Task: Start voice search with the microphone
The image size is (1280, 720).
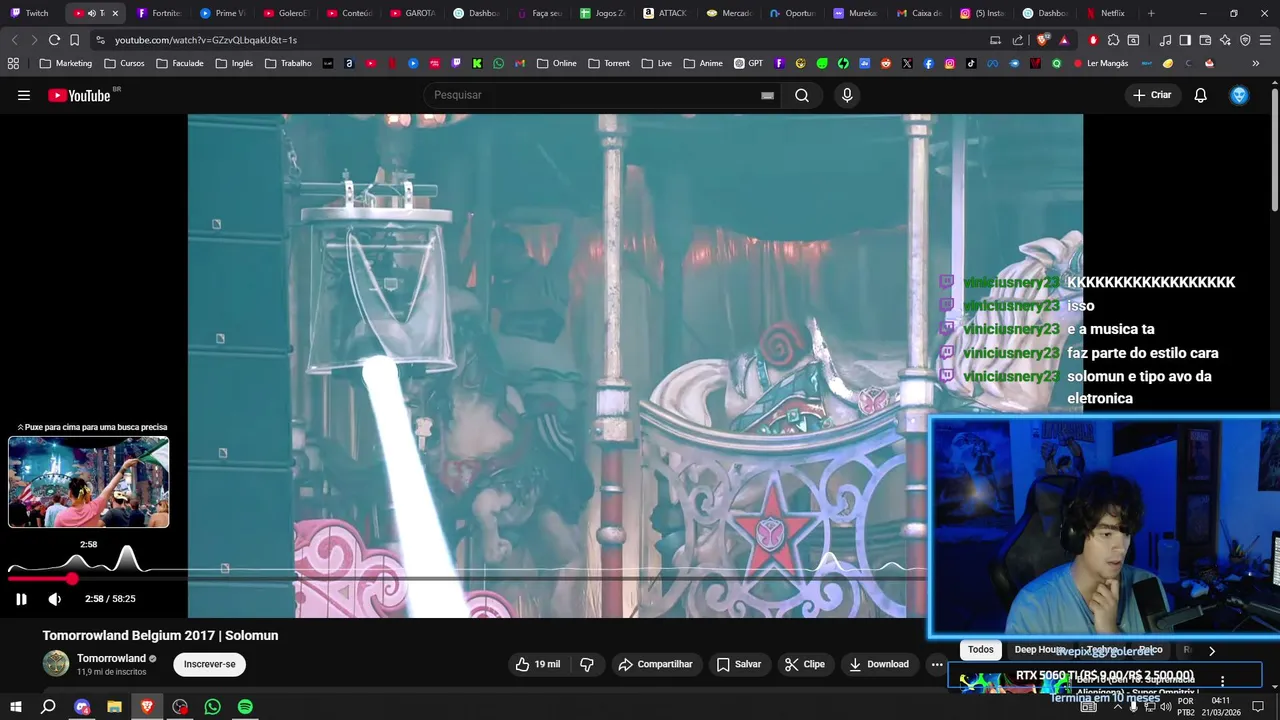Action: click(847, 95)
